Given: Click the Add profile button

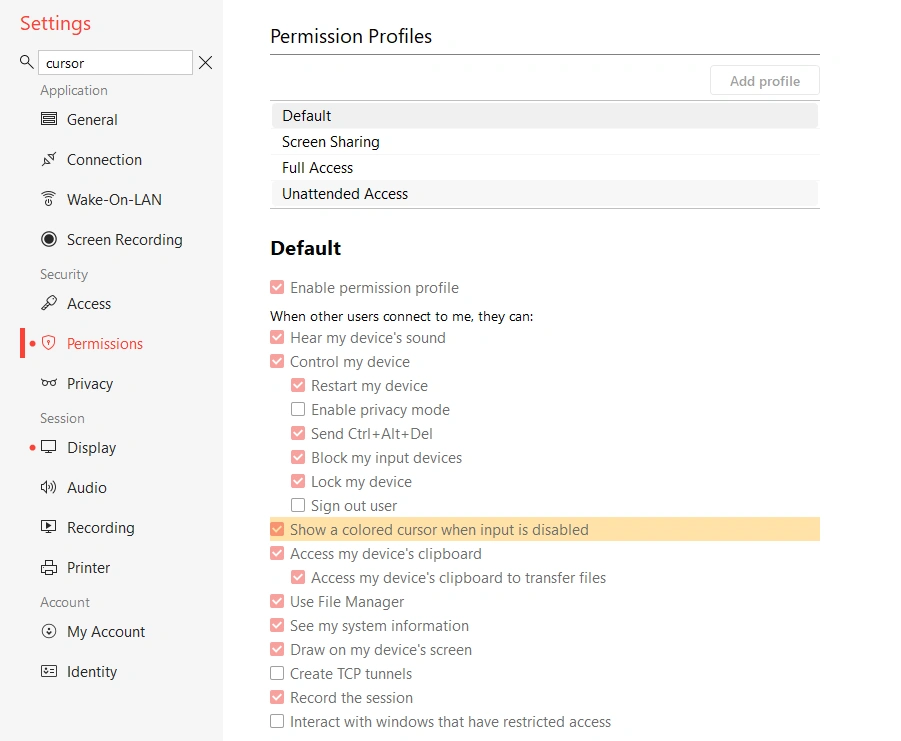Looking at the screenshot, I should pyautogui.click(x=764, y=81).
